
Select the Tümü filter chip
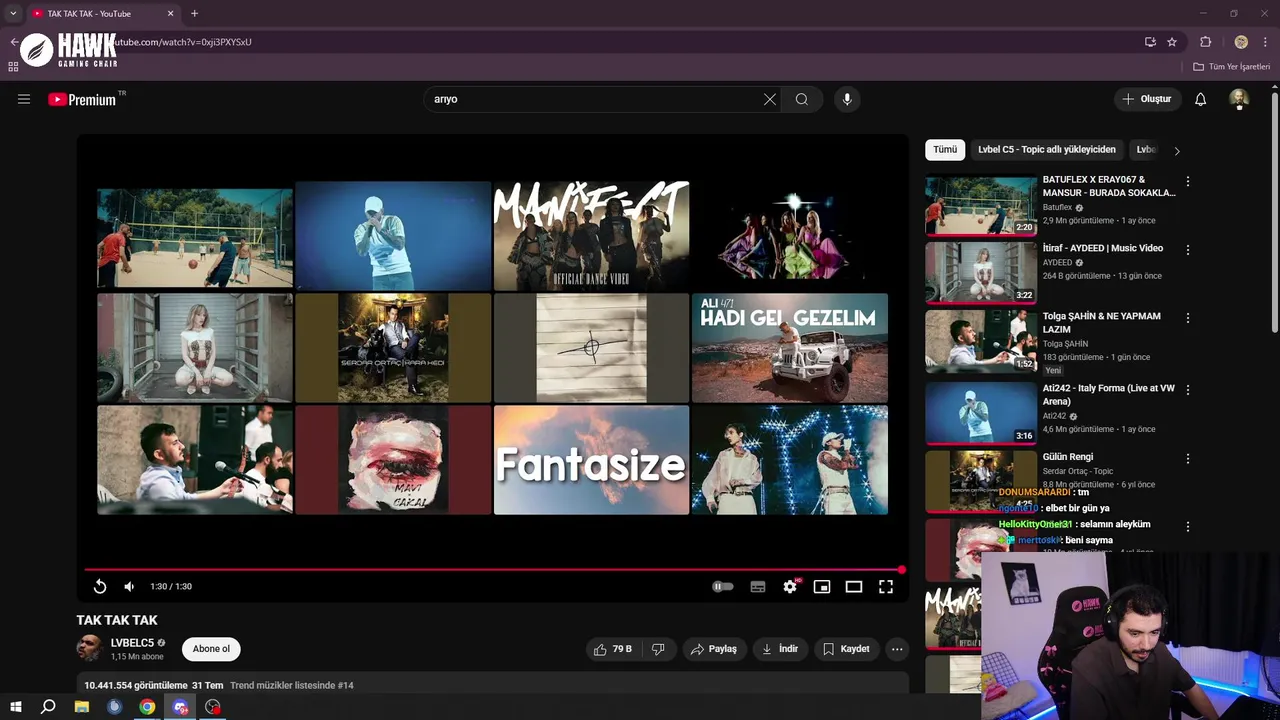point(945,150)
